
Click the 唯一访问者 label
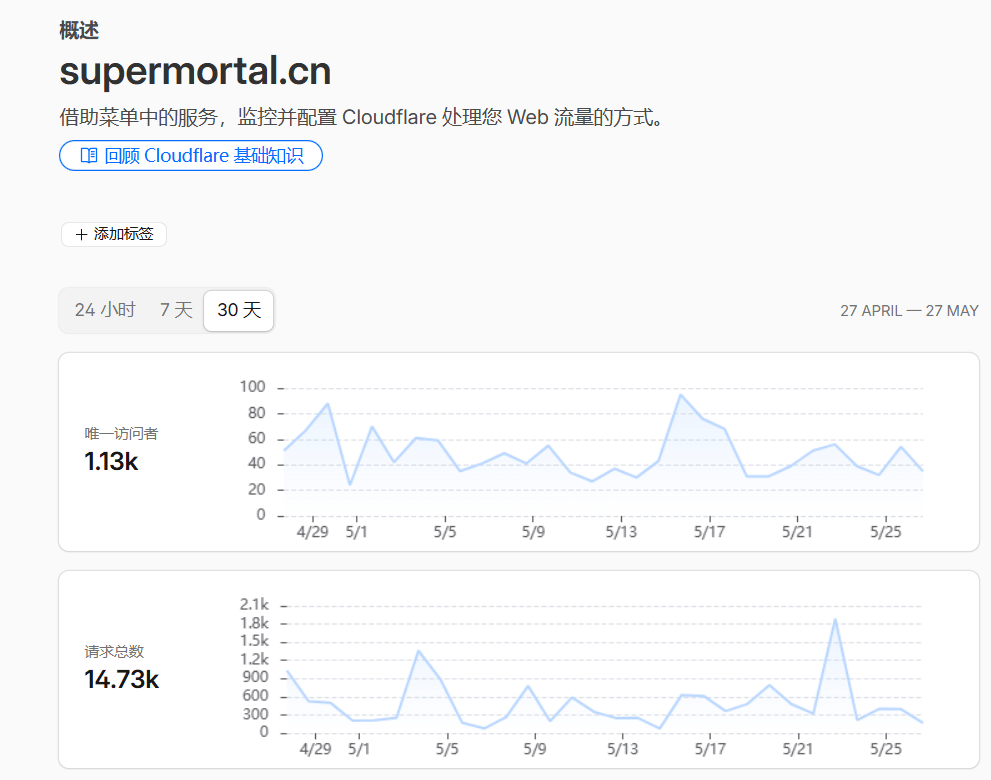121,434
